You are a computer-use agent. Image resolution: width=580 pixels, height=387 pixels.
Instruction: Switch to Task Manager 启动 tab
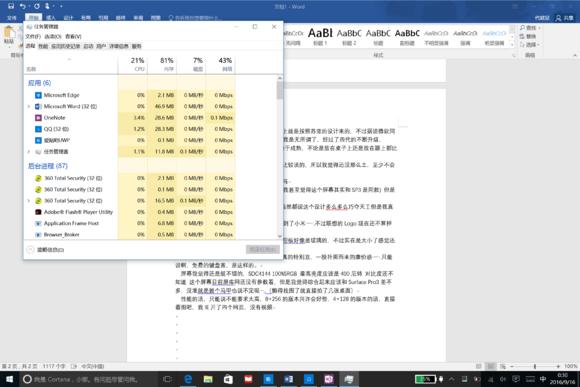[x=88, y=46]
